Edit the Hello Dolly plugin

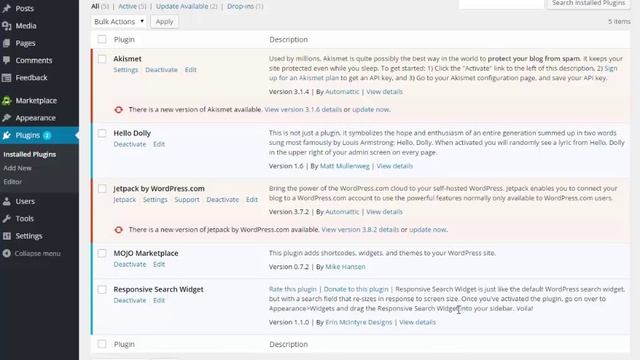pos(159,144)
